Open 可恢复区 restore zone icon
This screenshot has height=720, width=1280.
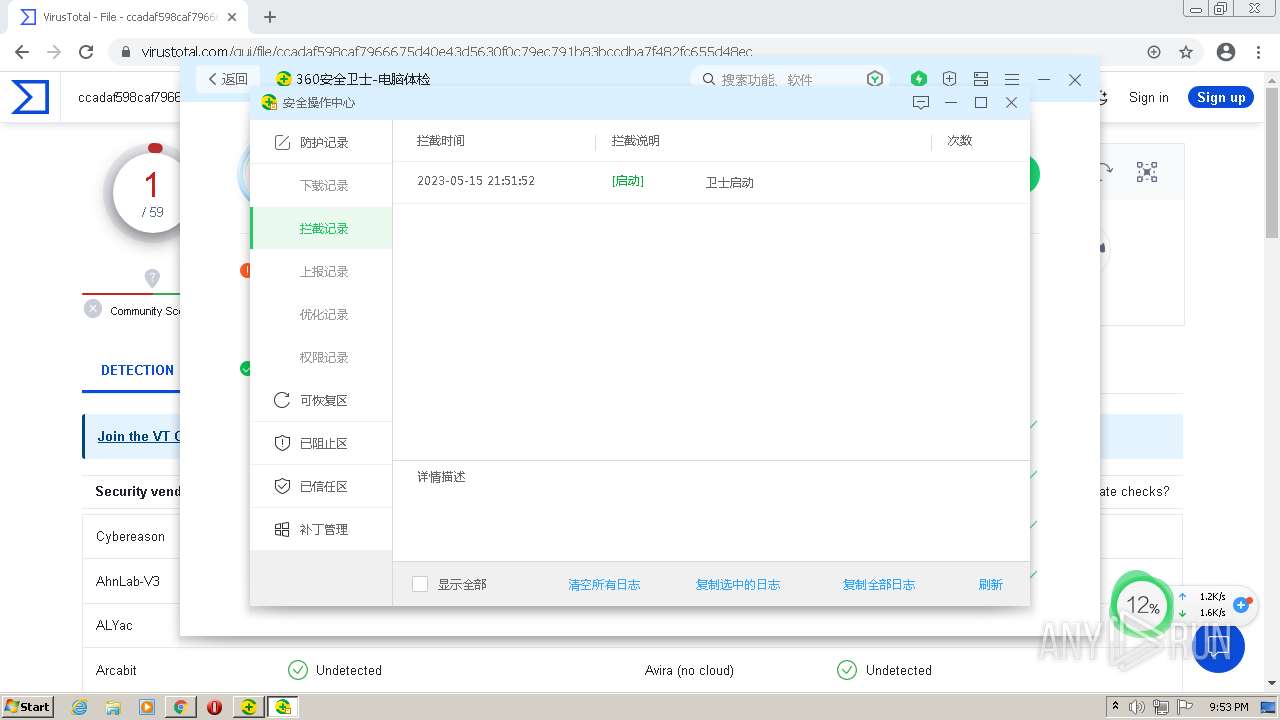coord(282,400)
